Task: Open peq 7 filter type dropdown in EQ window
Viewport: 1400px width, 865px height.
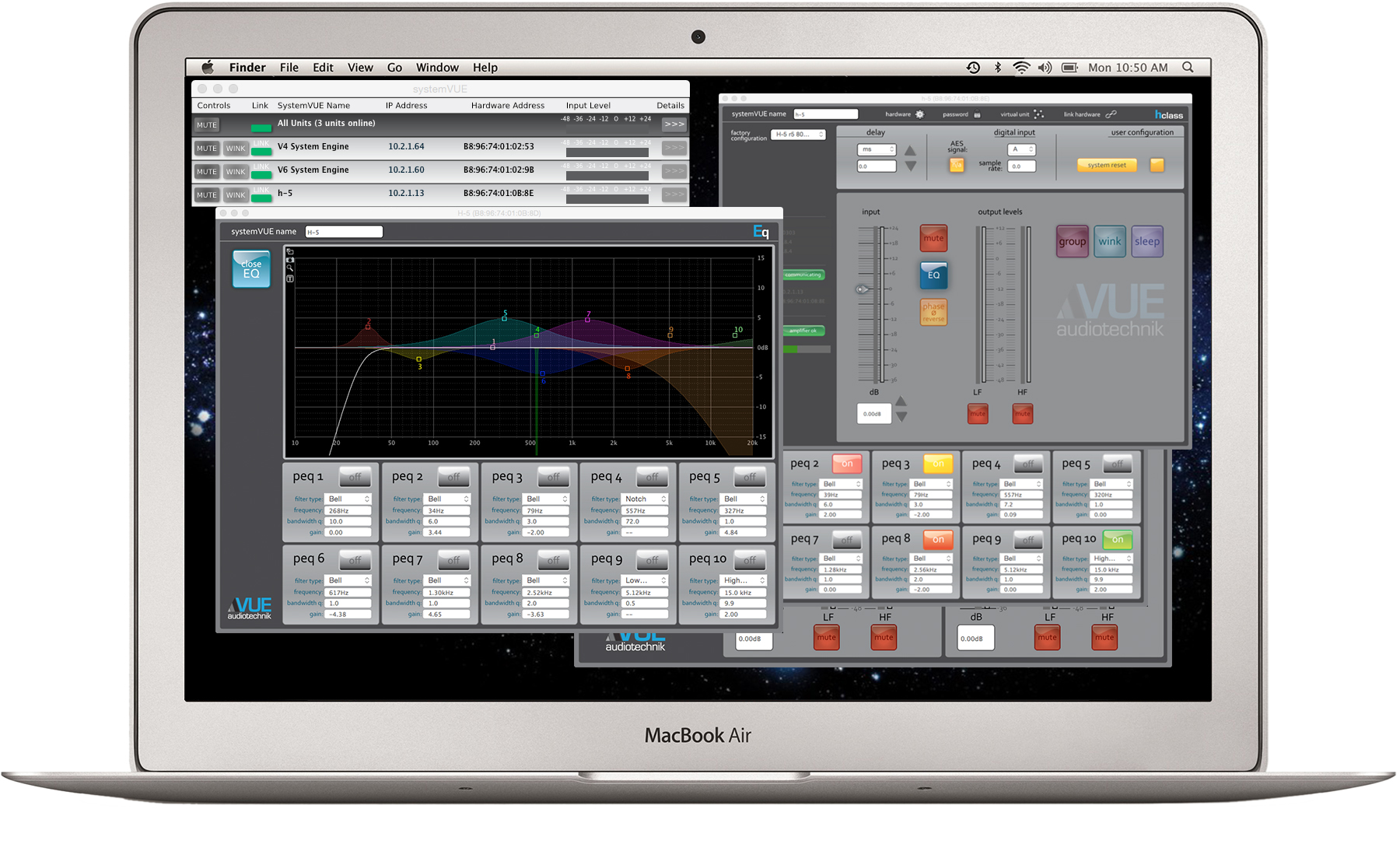Action: pos(447,580)
